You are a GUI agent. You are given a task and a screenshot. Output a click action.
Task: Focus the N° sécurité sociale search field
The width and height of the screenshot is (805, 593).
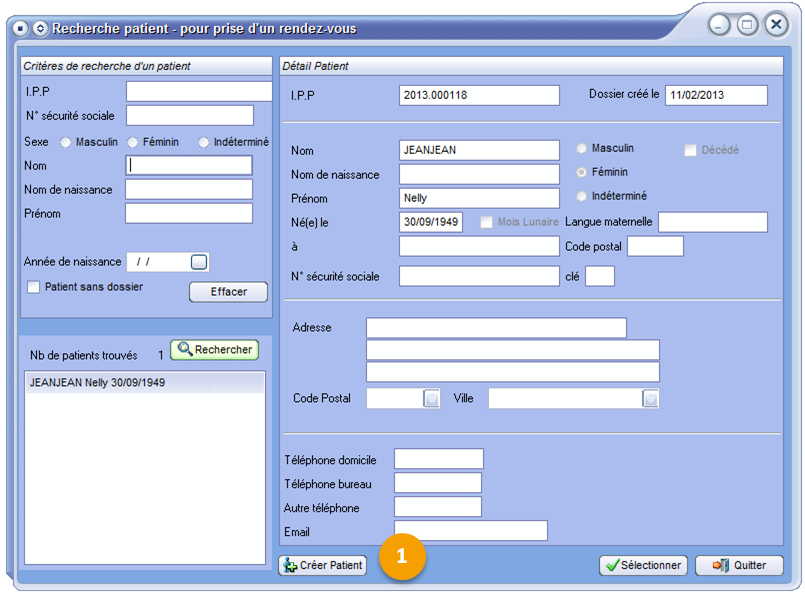189,115
